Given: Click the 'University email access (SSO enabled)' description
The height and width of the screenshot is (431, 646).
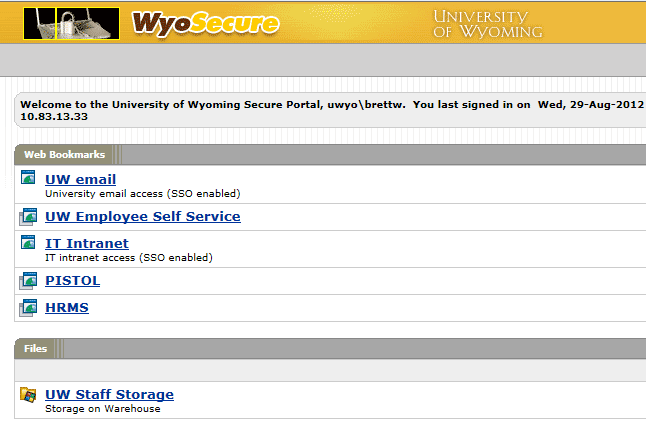Looking at the screenshot, I should pyautogui.click(x=143, y=194).
